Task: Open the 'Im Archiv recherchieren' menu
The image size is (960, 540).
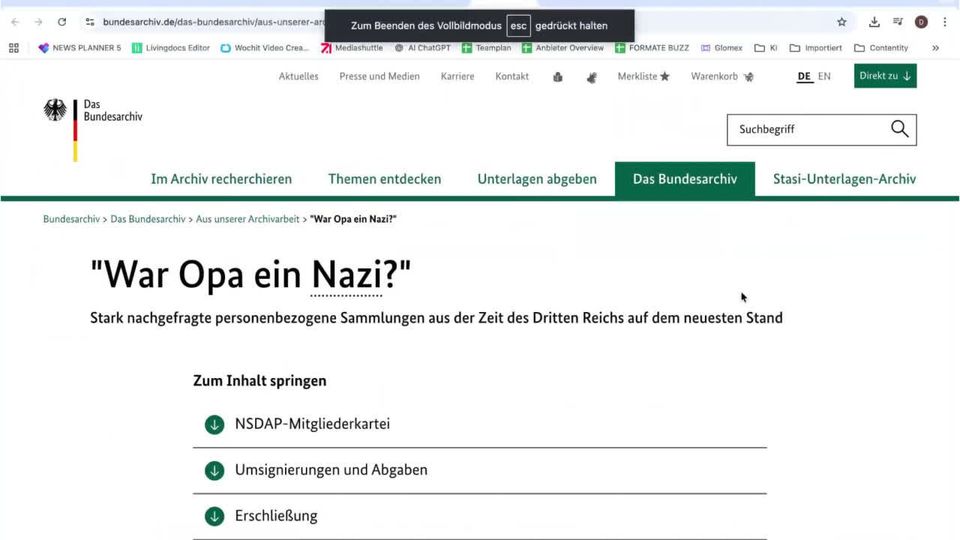Action: [x=221, y=179]
